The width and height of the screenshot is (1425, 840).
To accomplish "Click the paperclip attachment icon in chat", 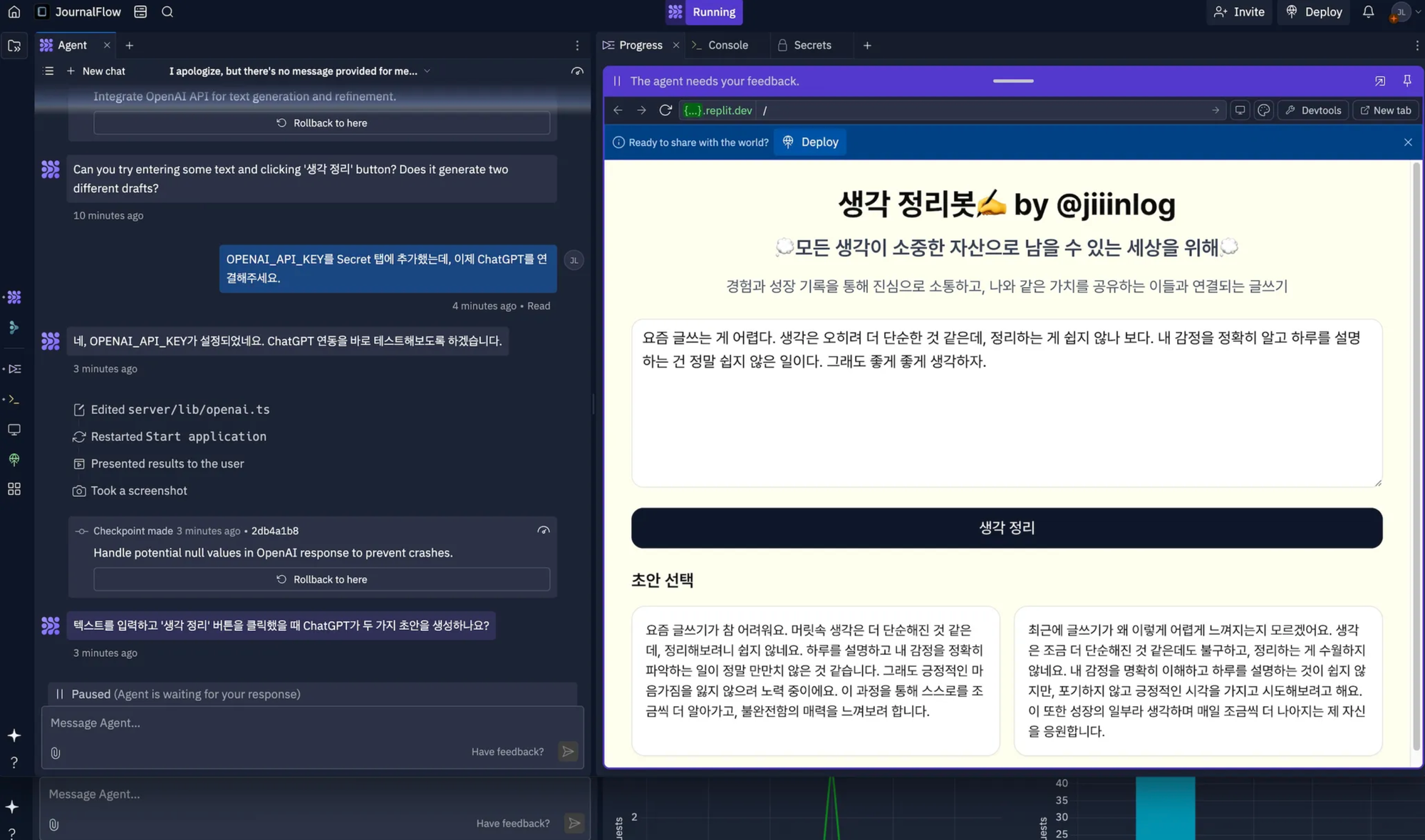I will point(56,752).
